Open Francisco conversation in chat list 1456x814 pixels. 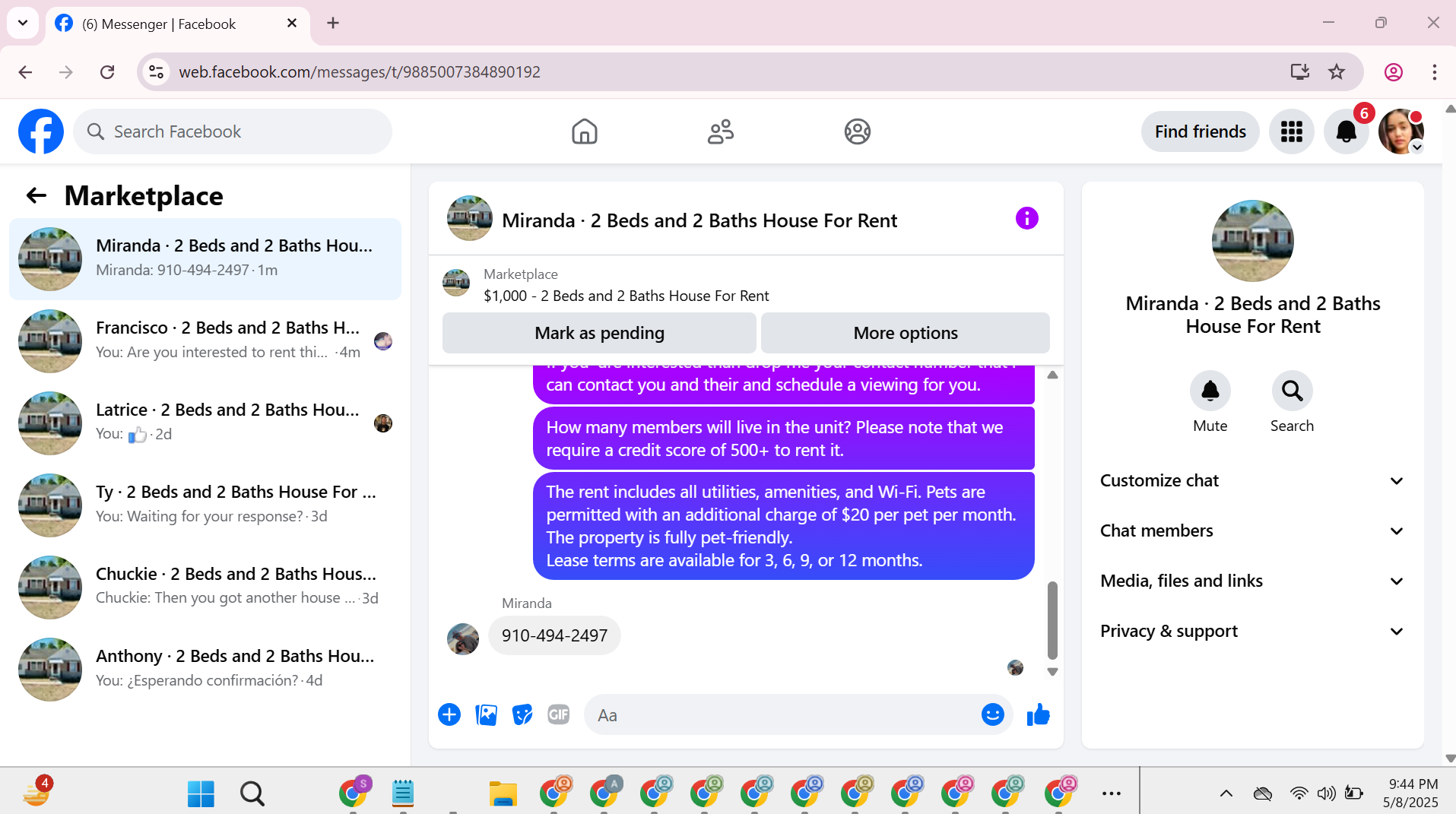205,341
